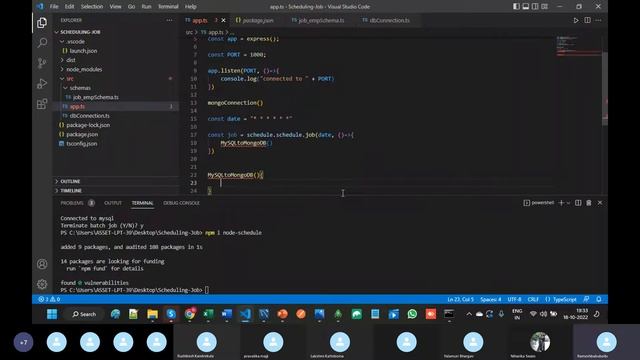Open package-lock.json in the explorer
Screen dimensions: 640x360
tap(116, 125)
